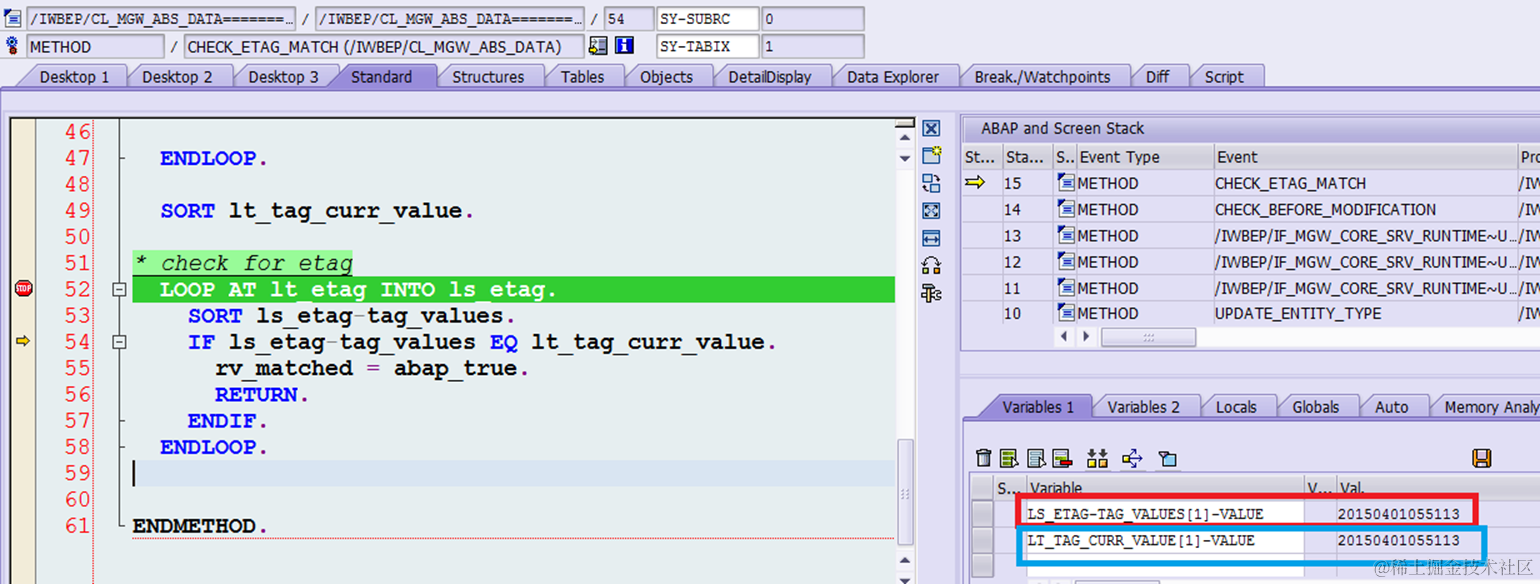Screen dimensions: 1540x584
Task: Click the Event Type column header
Action: click(x=1145, y=157)
